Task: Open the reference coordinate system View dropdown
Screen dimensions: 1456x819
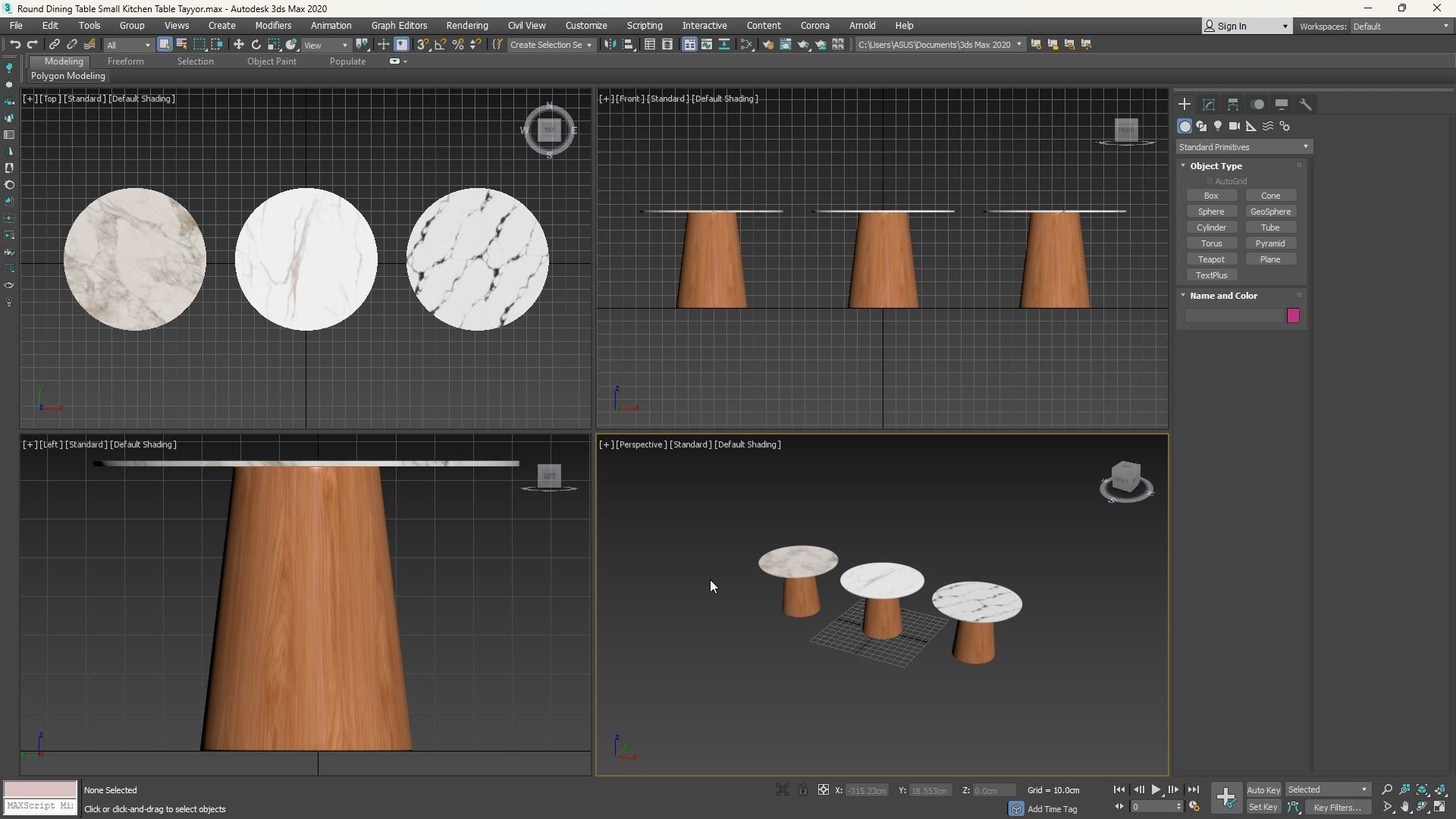Action: [x=326, y=45]
